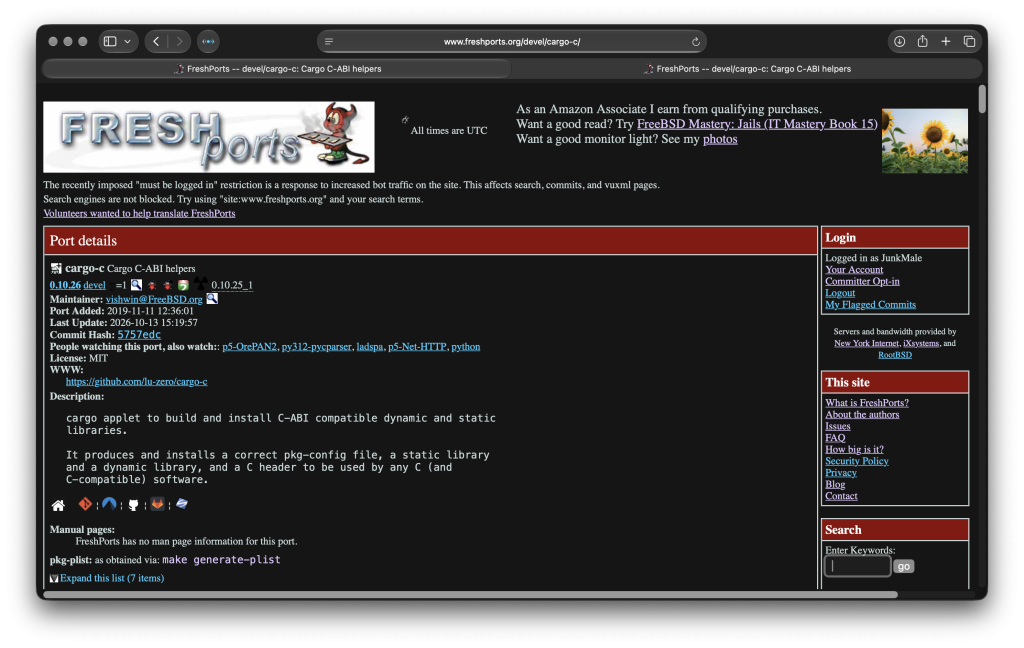The image size is (1024, 648).
Task: Switch to the second FreshPorts devel/cargo-c tab
Action: pos(746,69)
